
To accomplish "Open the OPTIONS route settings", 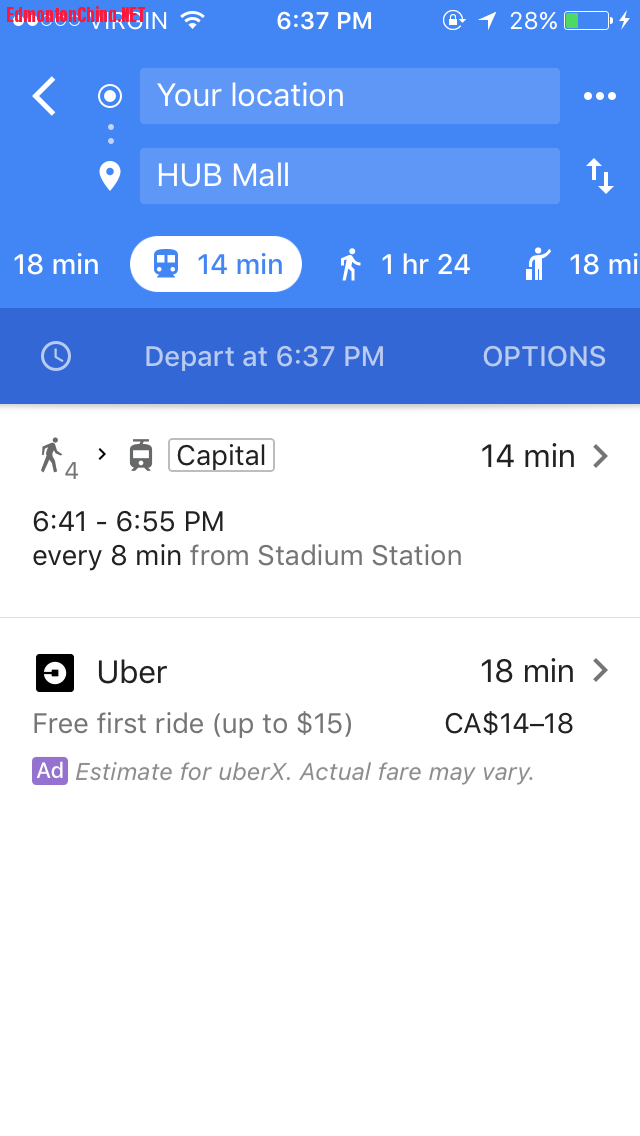I will 544,356.
